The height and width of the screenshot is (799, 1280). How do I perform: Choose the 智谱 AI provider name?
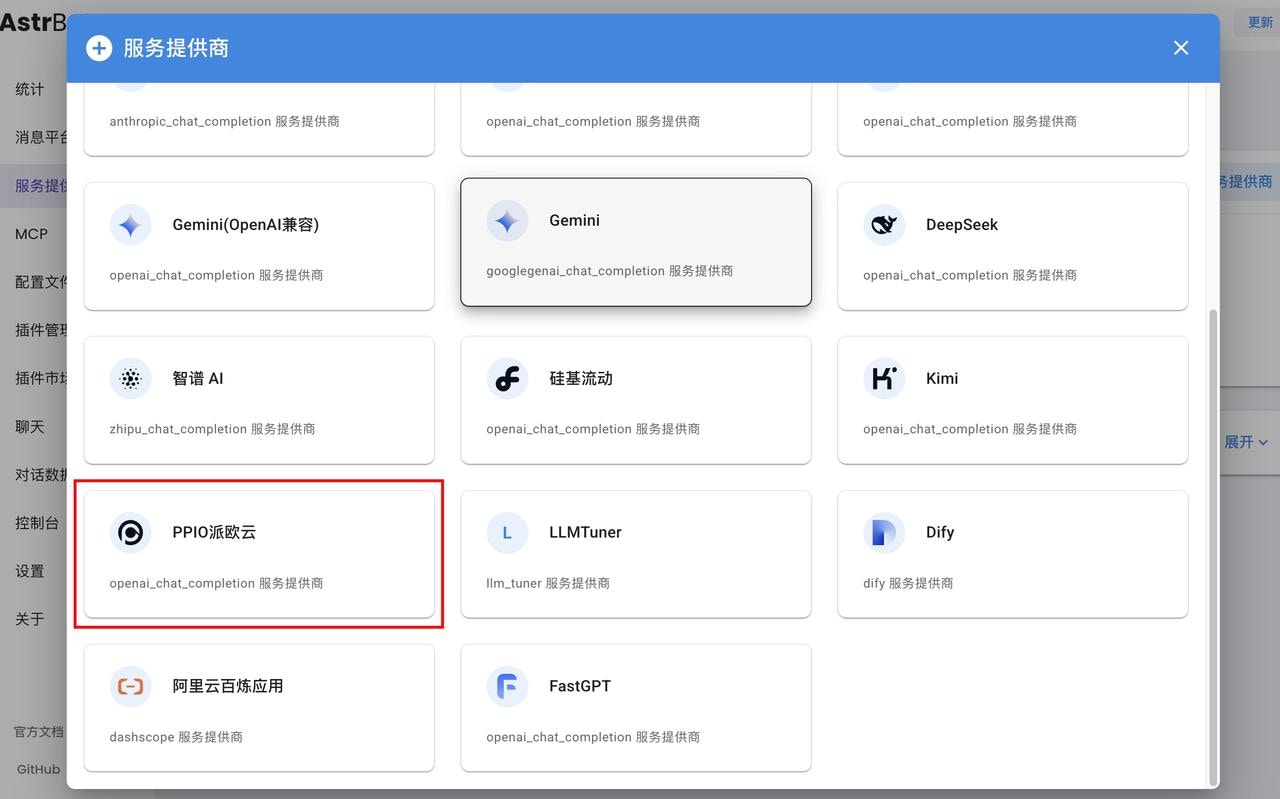198,379
